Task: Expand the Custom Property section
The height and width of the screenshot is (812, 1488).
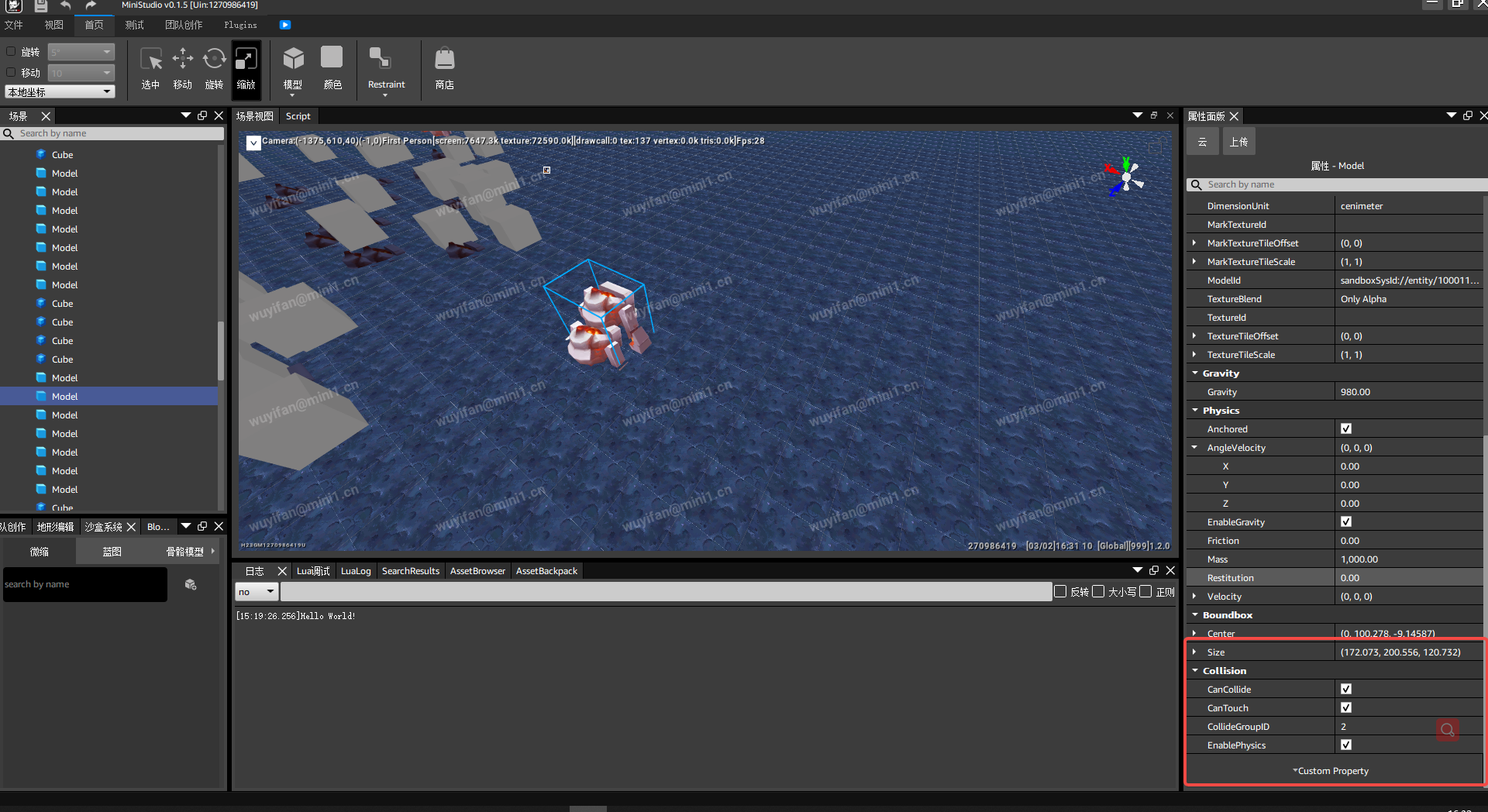Action: (1331, 771)
